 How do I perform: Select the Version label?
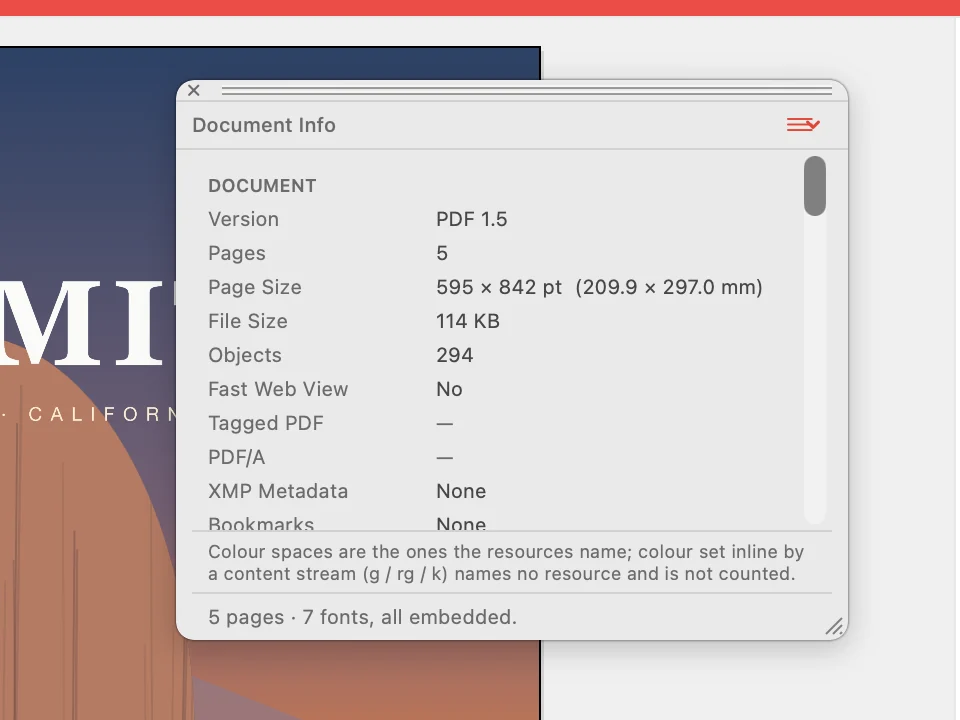244,219
